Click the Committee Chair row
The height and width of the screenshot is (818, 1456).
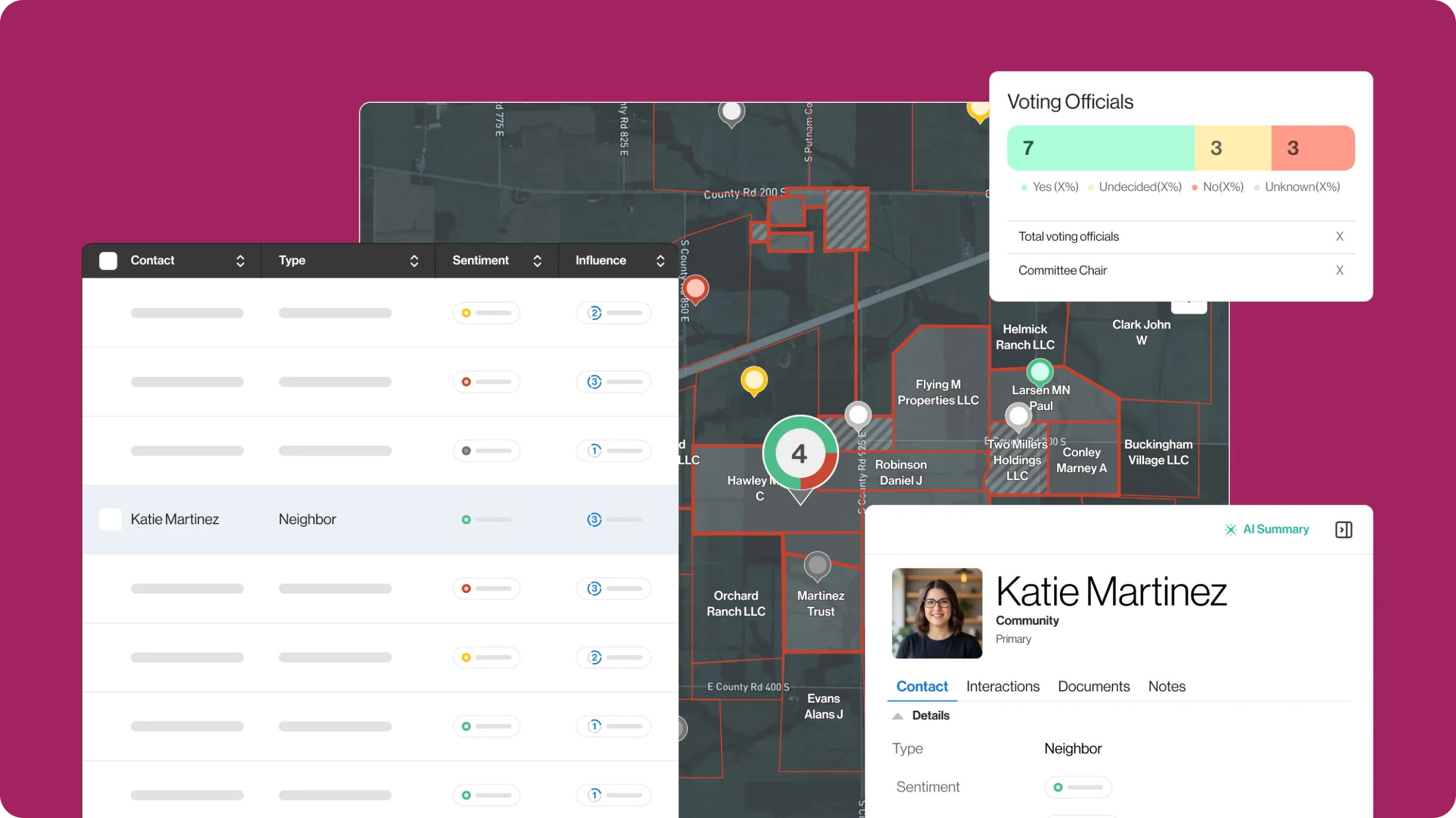point(1181,271)
